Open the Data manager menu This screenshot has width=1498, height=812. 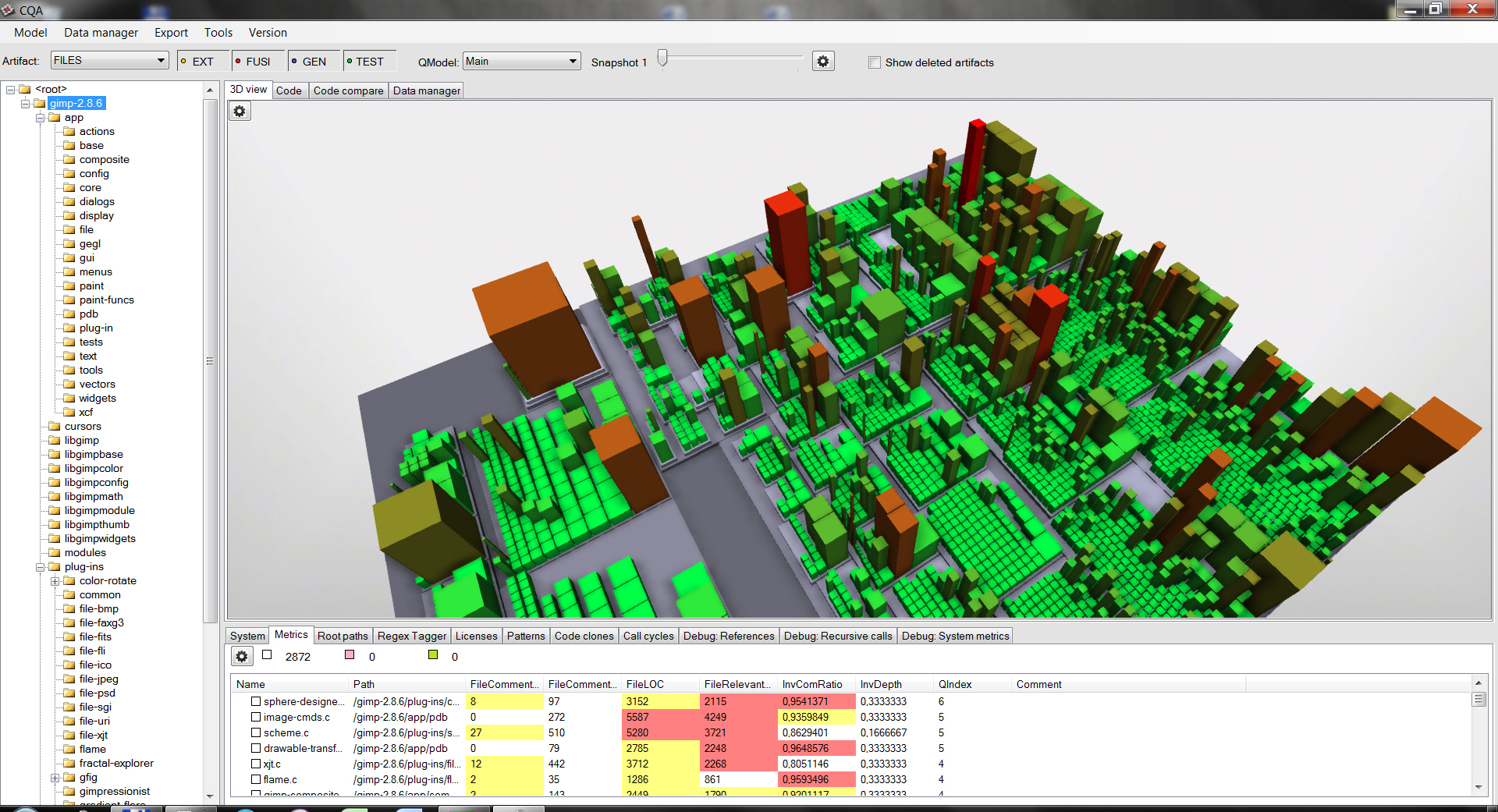point(101,33)
